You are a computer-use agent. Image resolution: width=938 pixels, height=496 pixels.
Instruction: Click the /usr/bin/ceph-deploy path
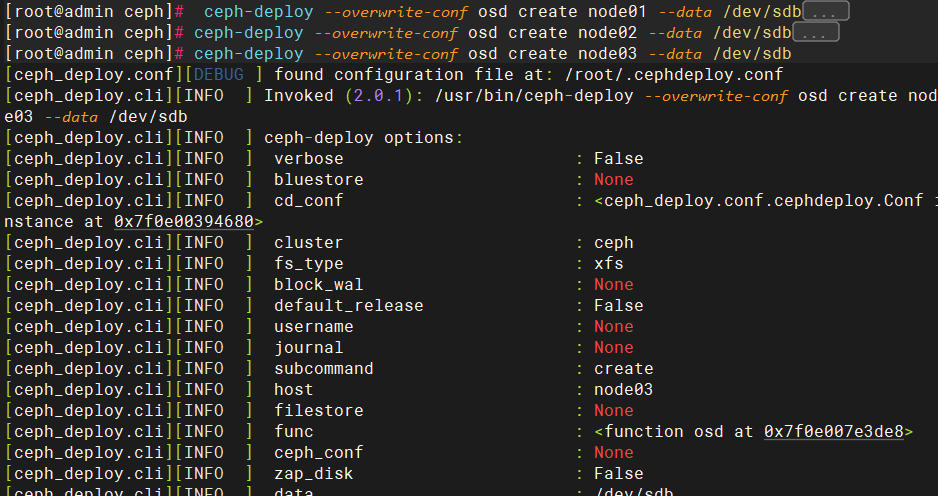point(534,96)
